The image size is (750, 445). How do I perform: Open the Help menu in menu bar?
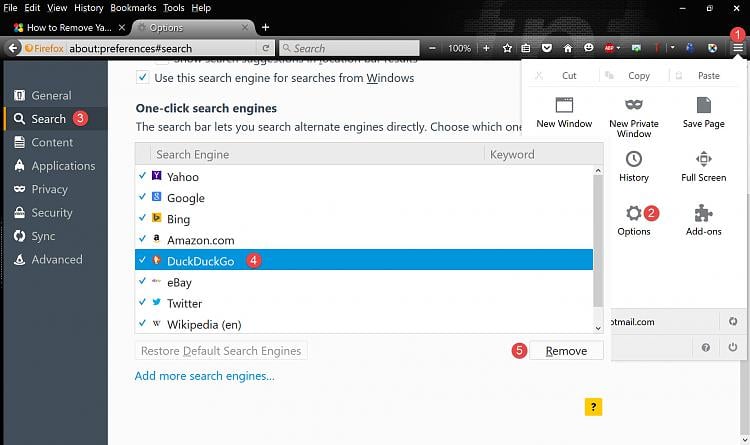point(201,8)
